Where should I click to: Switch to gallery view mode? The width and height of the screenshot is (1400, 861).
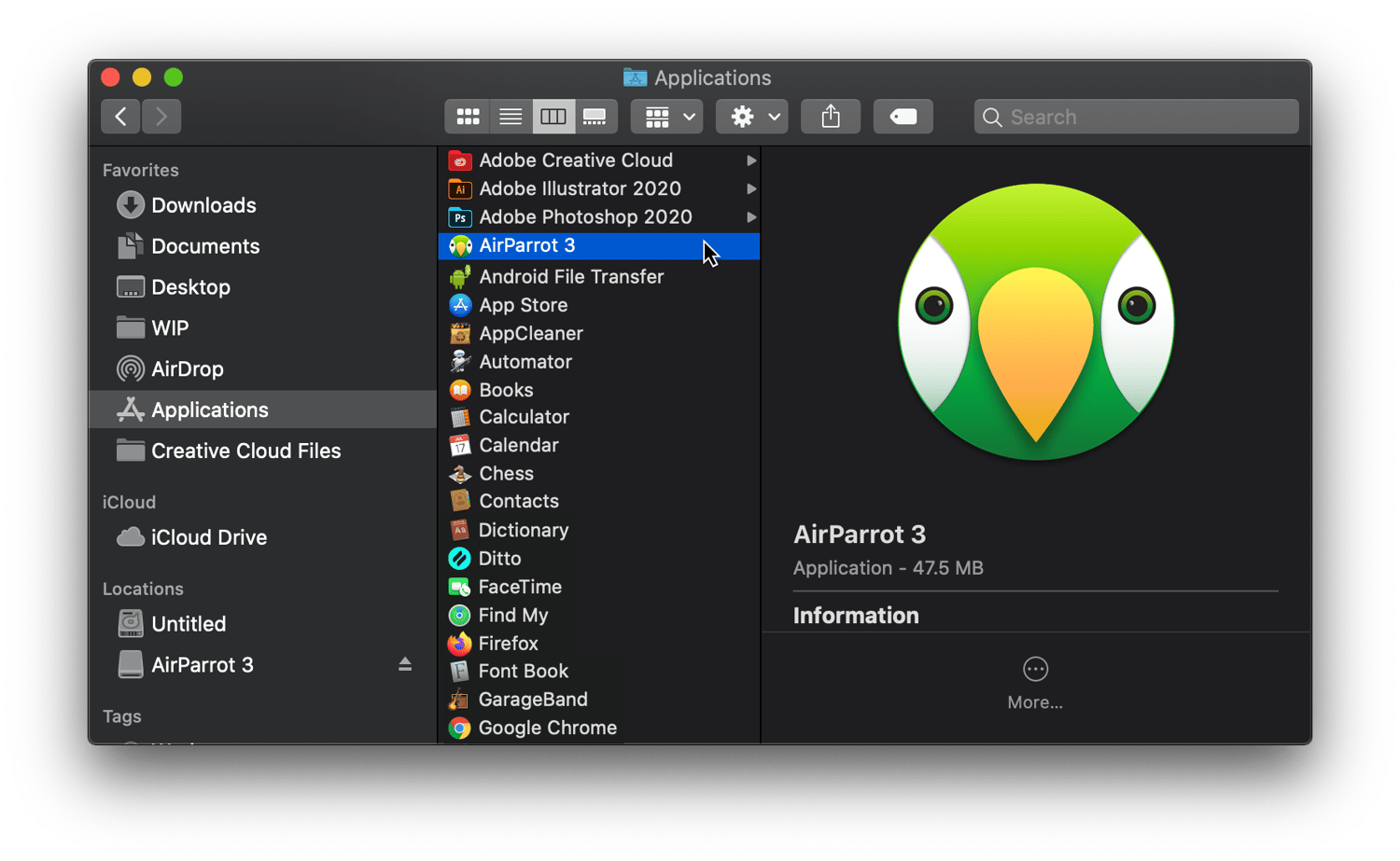click(595, 116)
